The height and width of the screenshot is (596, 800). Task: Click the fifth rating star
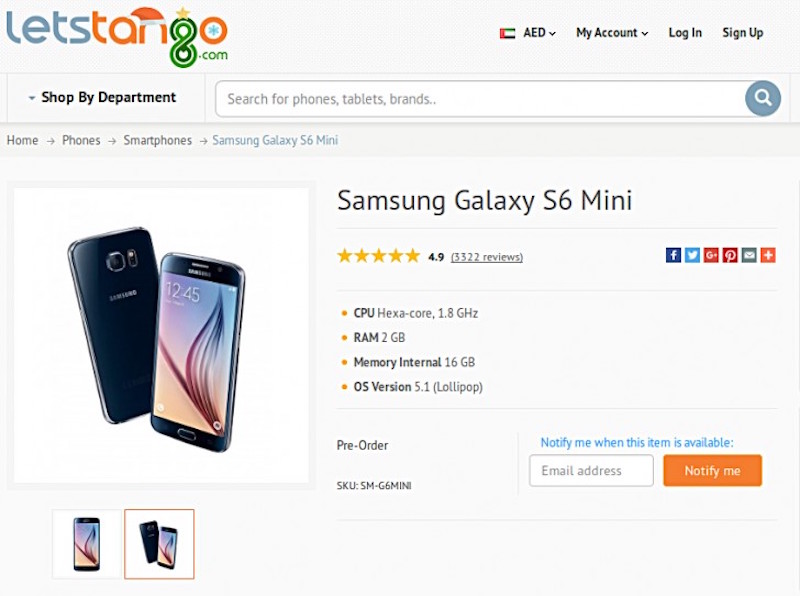[413, 255]
